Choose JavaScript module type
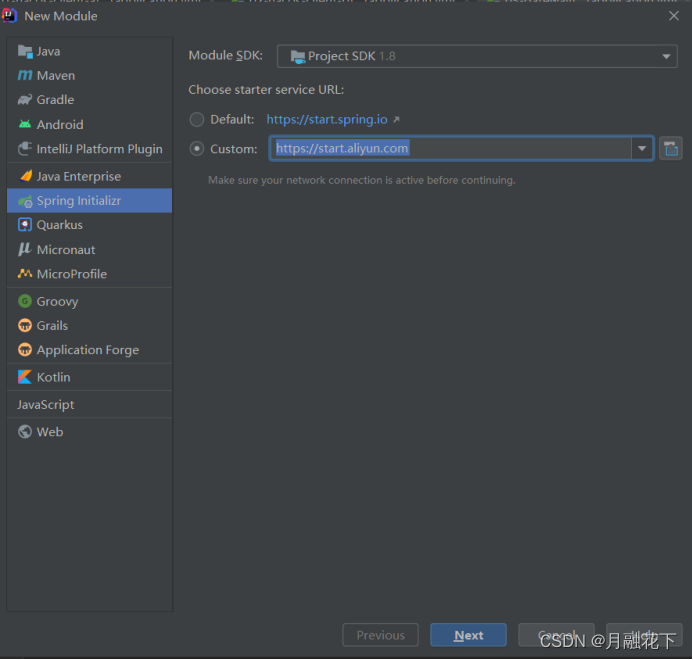This screenshot has height=660, width=693. [x=90, y=404]
